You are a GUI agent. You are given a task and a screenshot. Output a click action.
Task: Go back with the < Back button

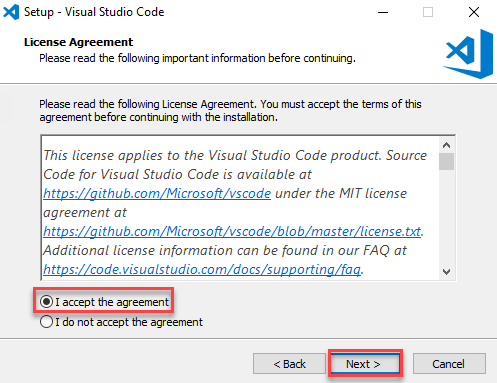(289, 364)
